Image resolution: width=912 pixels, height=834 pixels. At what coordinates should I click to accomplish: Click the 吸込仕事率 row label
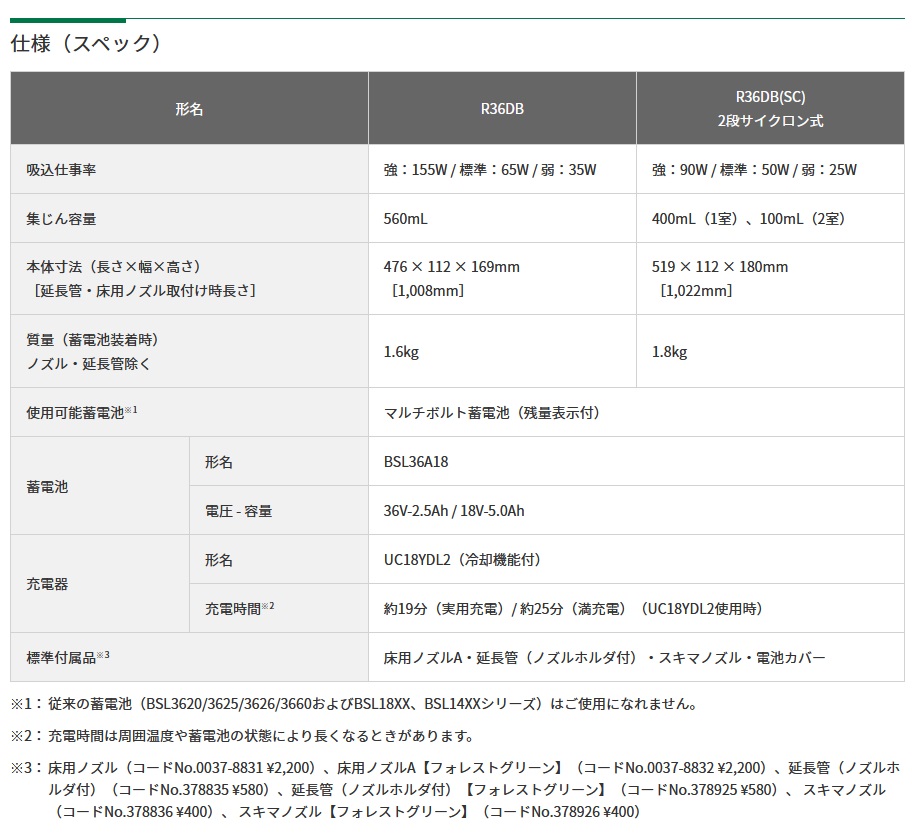[x=189, y=169]
